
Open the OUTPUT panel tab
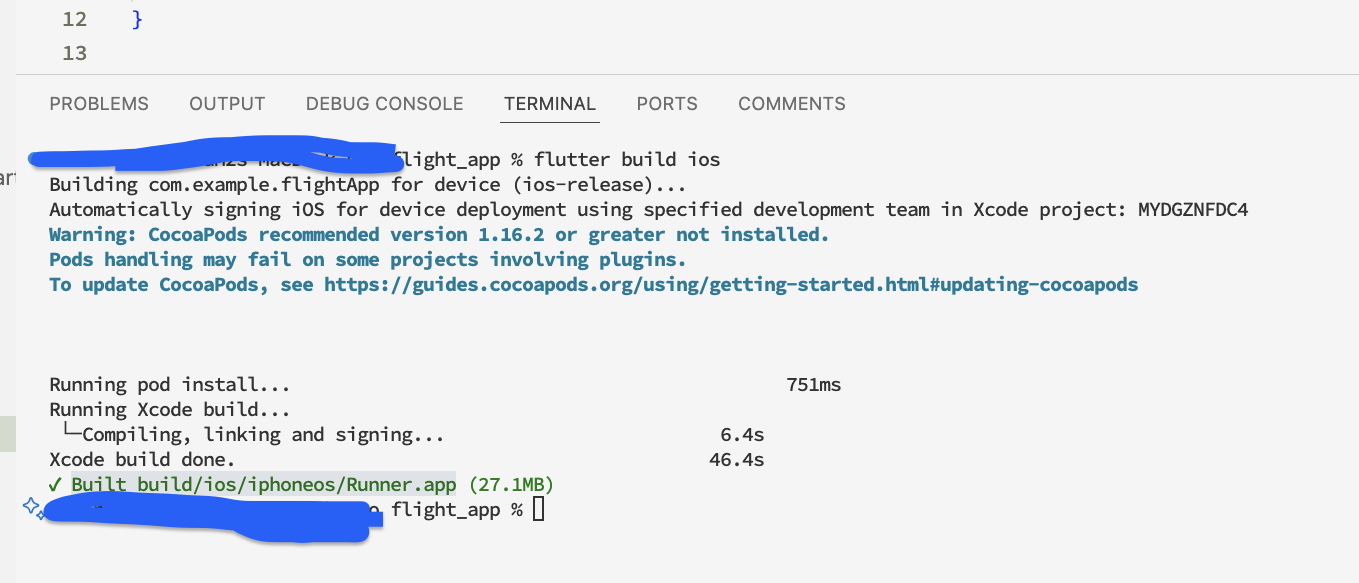click(x=227, y=104)
